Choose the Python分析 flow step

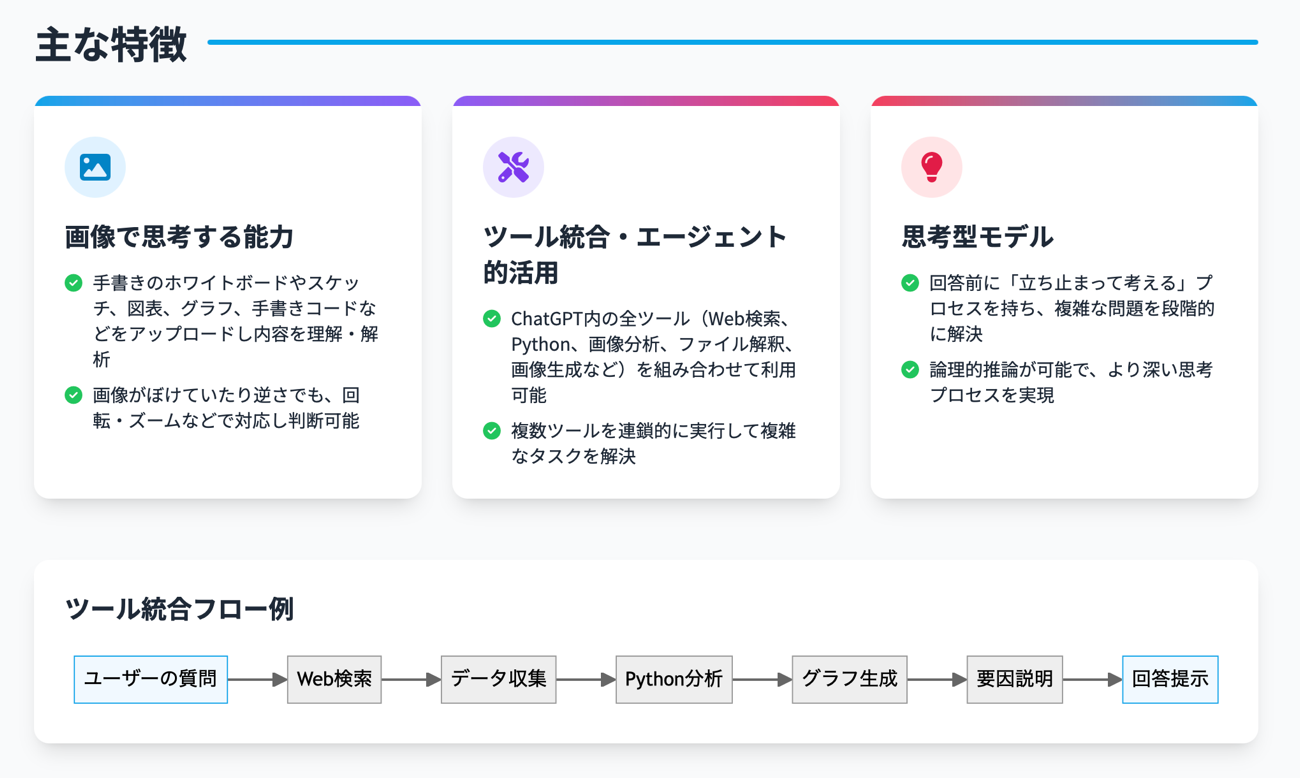[x=674, y=680]
